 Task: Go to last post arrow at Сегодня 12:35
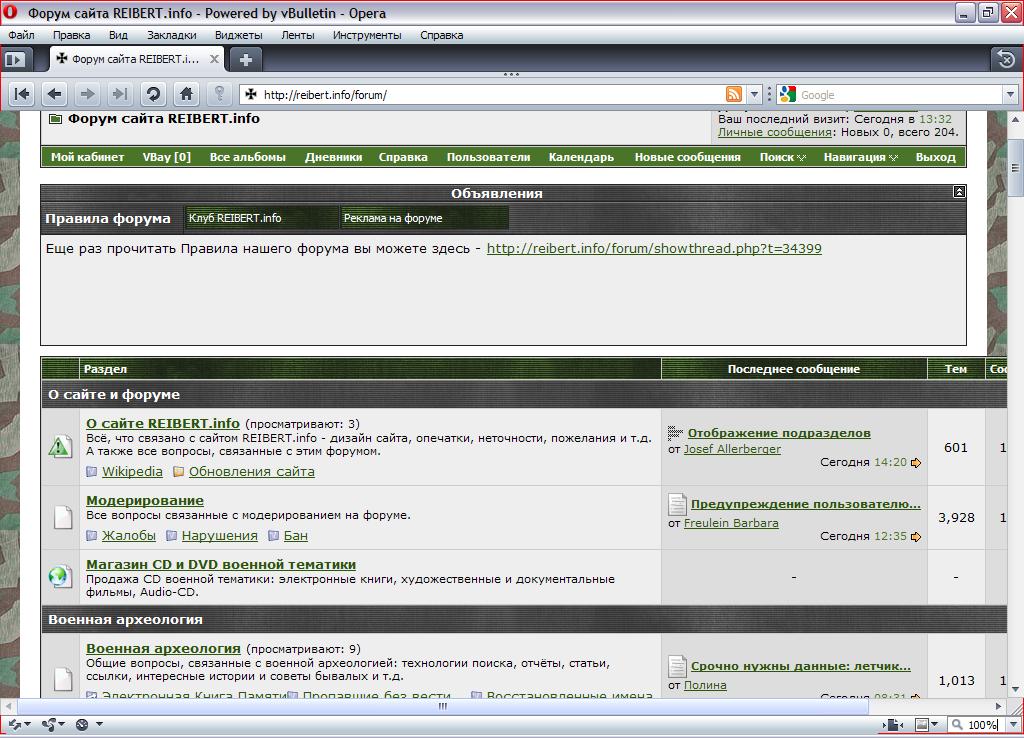(x=916, y=536)
